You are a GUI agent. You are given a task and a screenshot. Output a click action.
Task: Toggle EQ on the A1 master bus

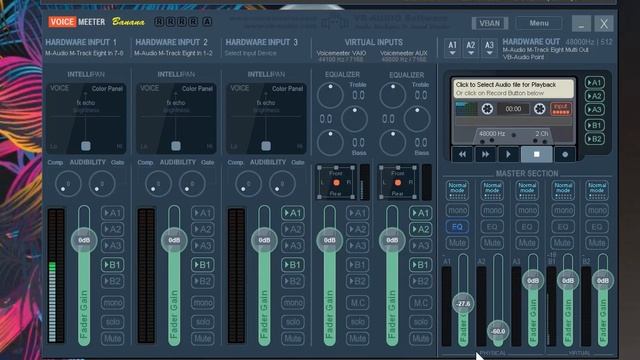point(457,227)
